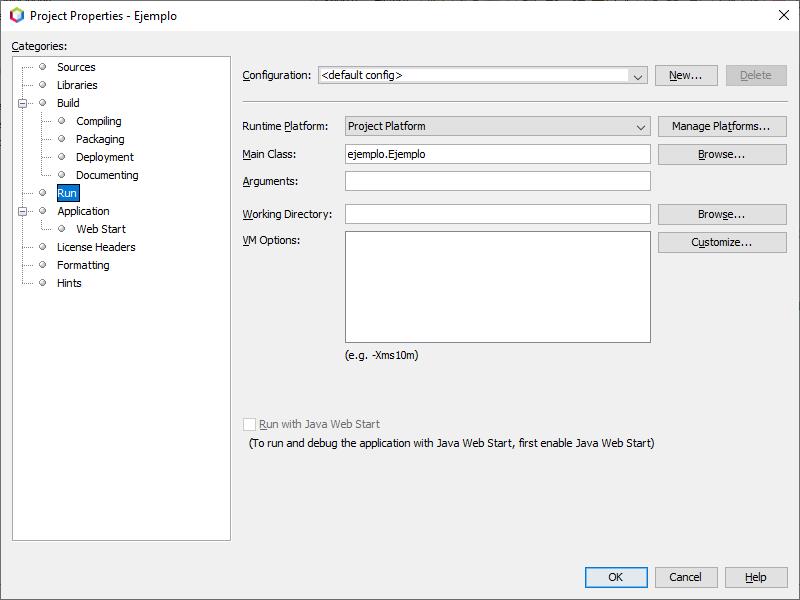Click the Build bullet icon
The image size is (800, 600).
pos(43,103)
